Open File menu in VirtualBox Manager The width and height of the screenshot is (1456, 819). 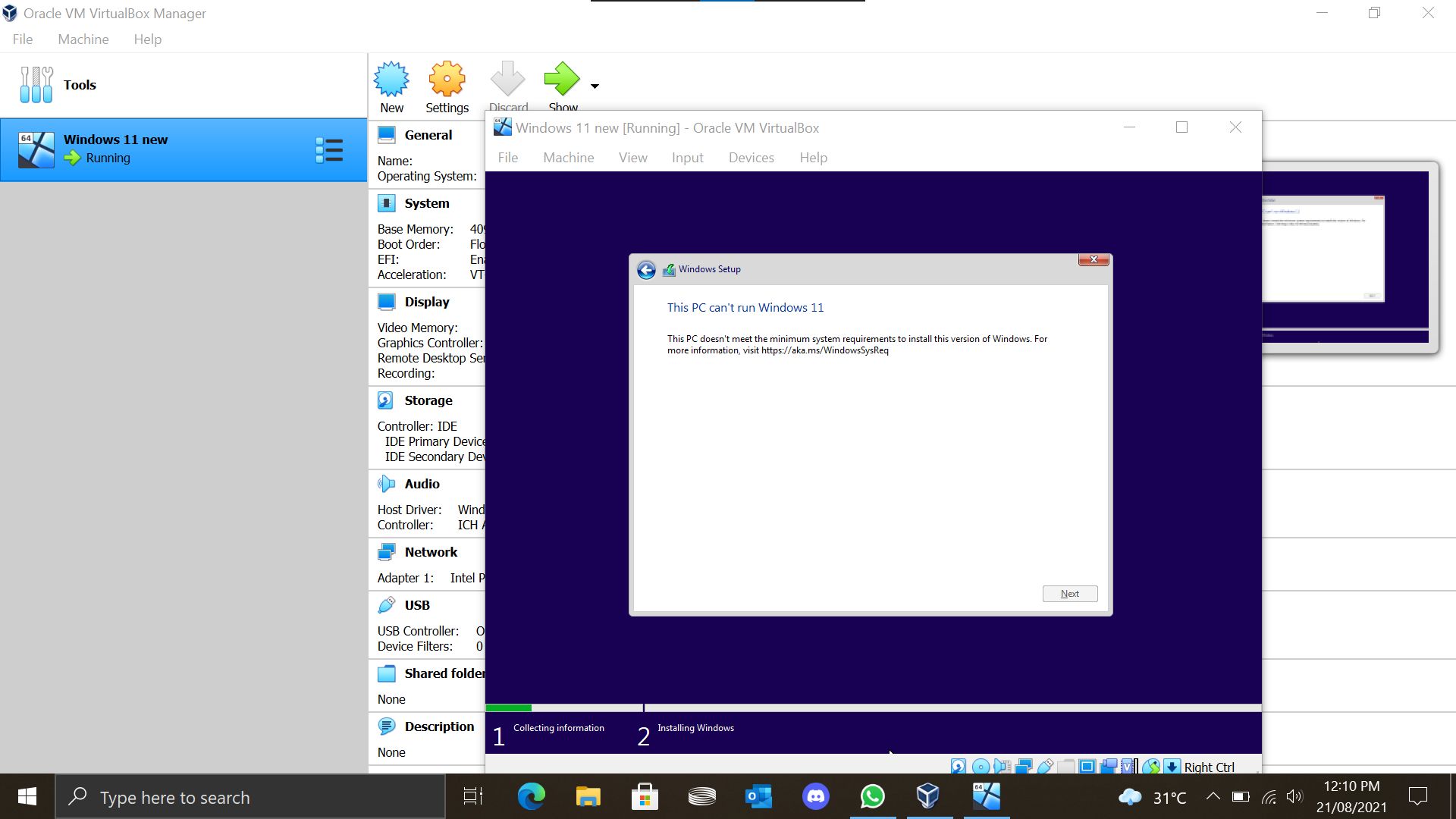[23, 39]
